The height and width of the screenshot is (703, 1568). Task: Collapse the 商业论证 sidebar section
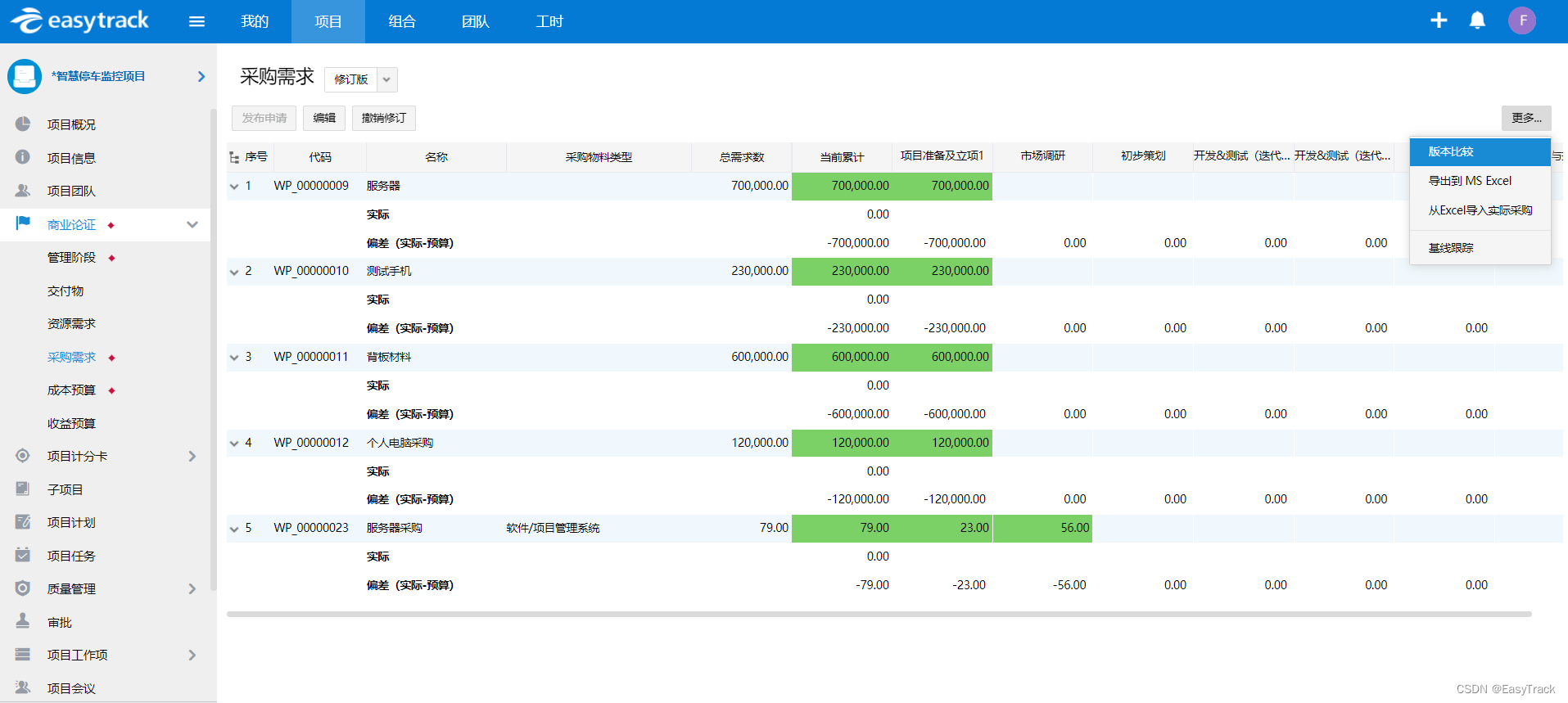(192, 224)
